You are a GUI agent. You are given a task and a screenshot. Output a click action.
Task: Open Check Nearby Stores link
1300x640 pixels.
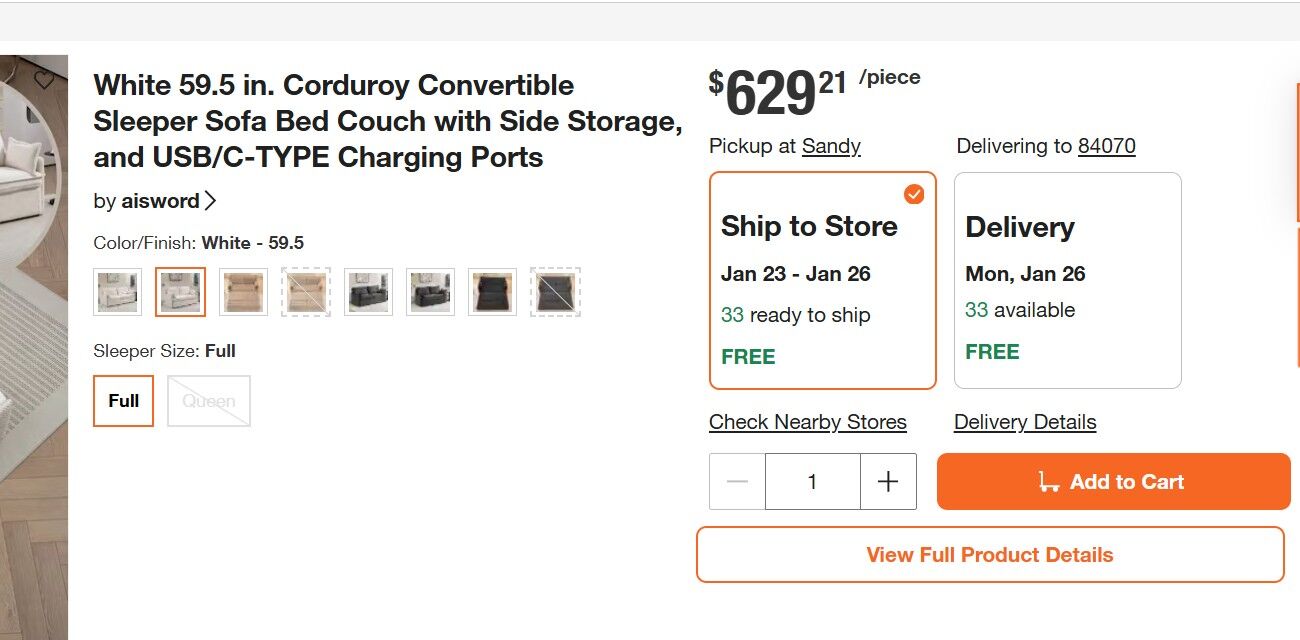(807, 422)
